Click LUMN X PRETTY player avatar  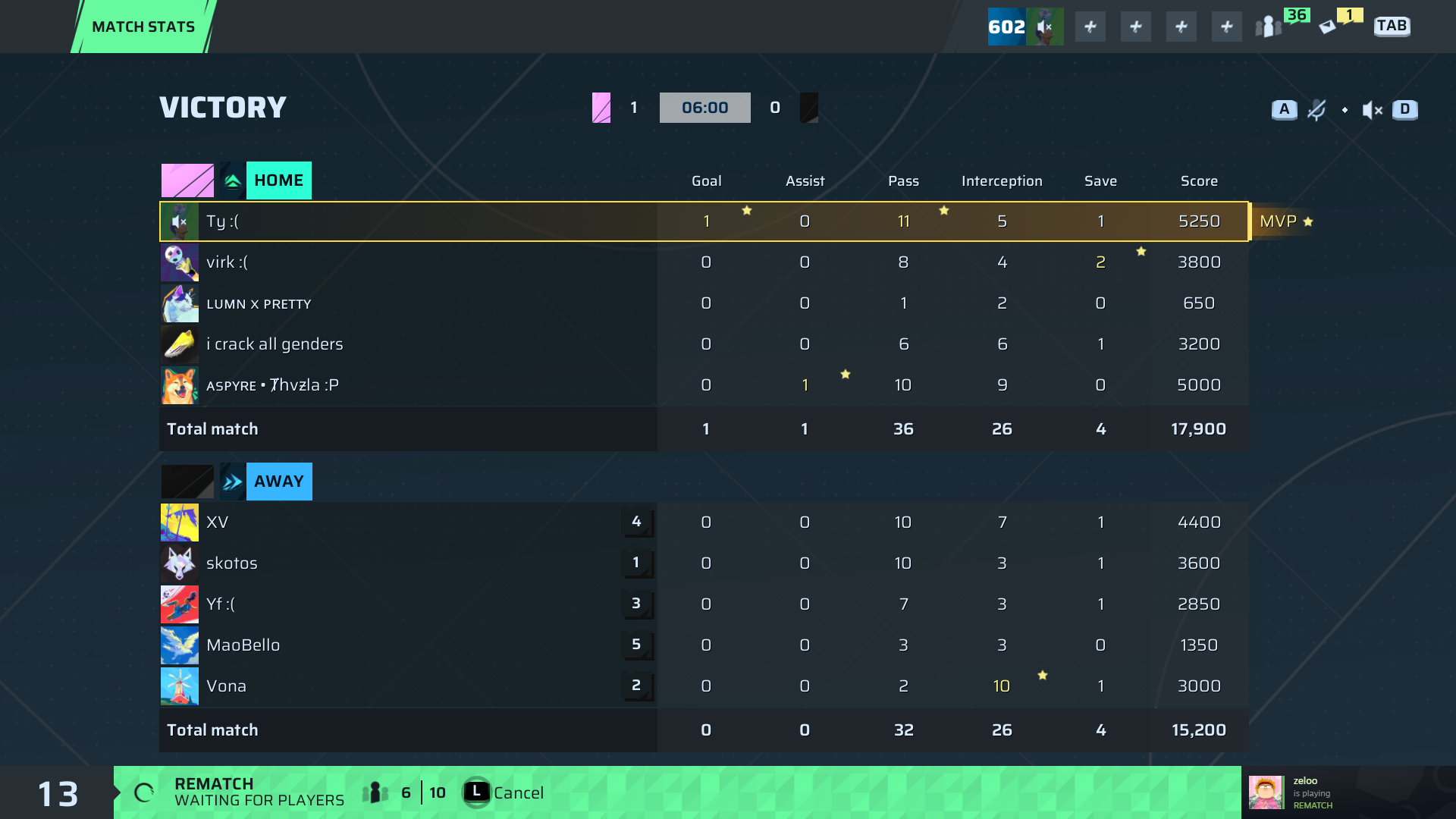click(180, 303)
